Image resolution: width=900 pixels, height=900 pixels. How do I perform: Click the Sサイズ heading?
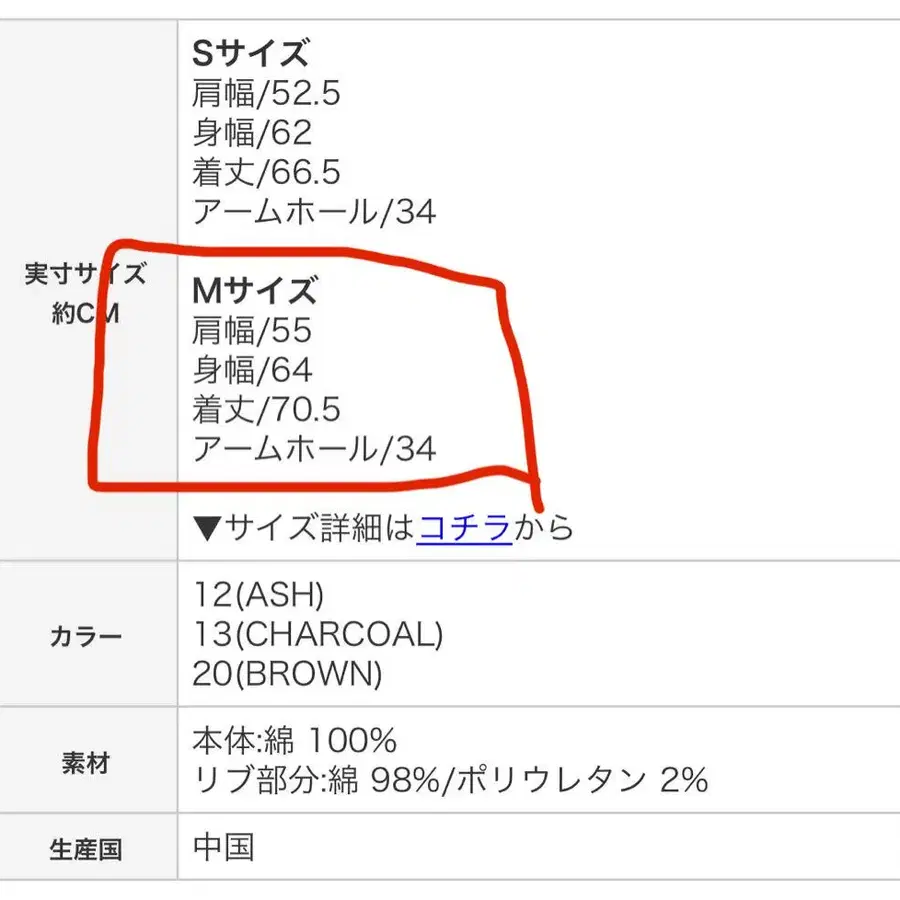(x=250, y=53)
